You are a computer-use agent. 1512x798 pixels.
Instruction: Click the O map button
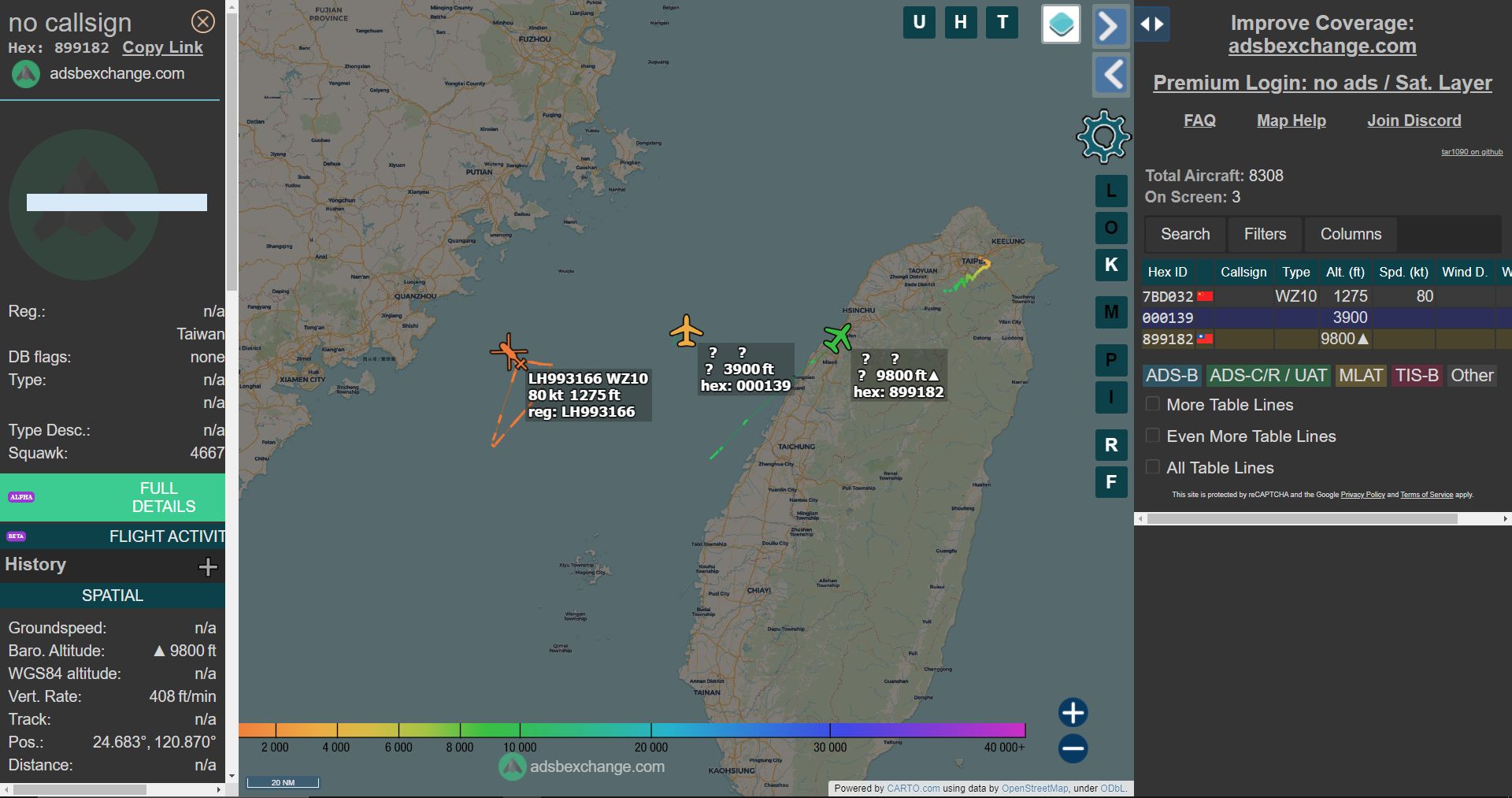(1111, 228)
